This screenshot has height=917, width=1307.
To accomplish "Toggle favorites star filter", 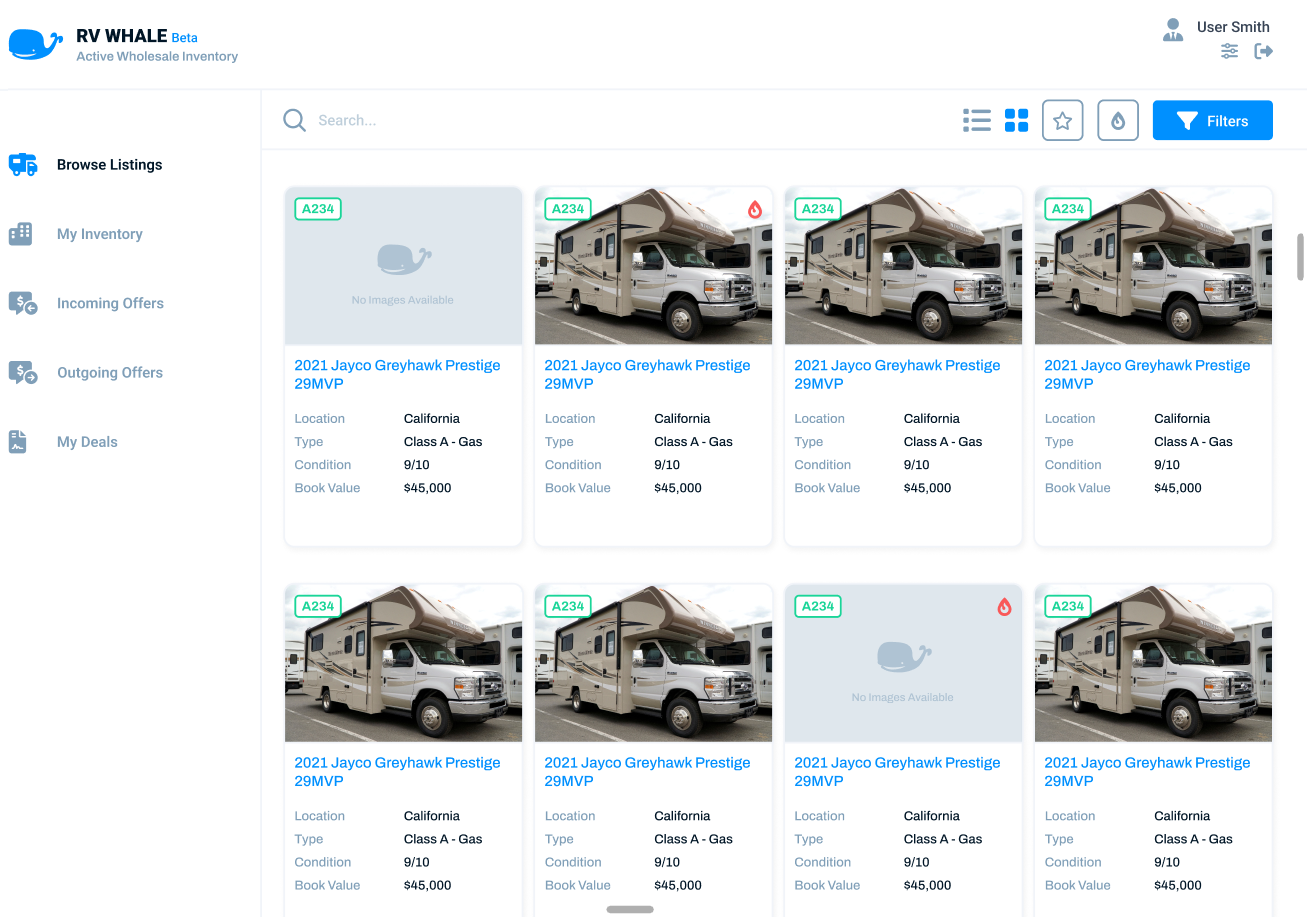I will point(1063,120).
